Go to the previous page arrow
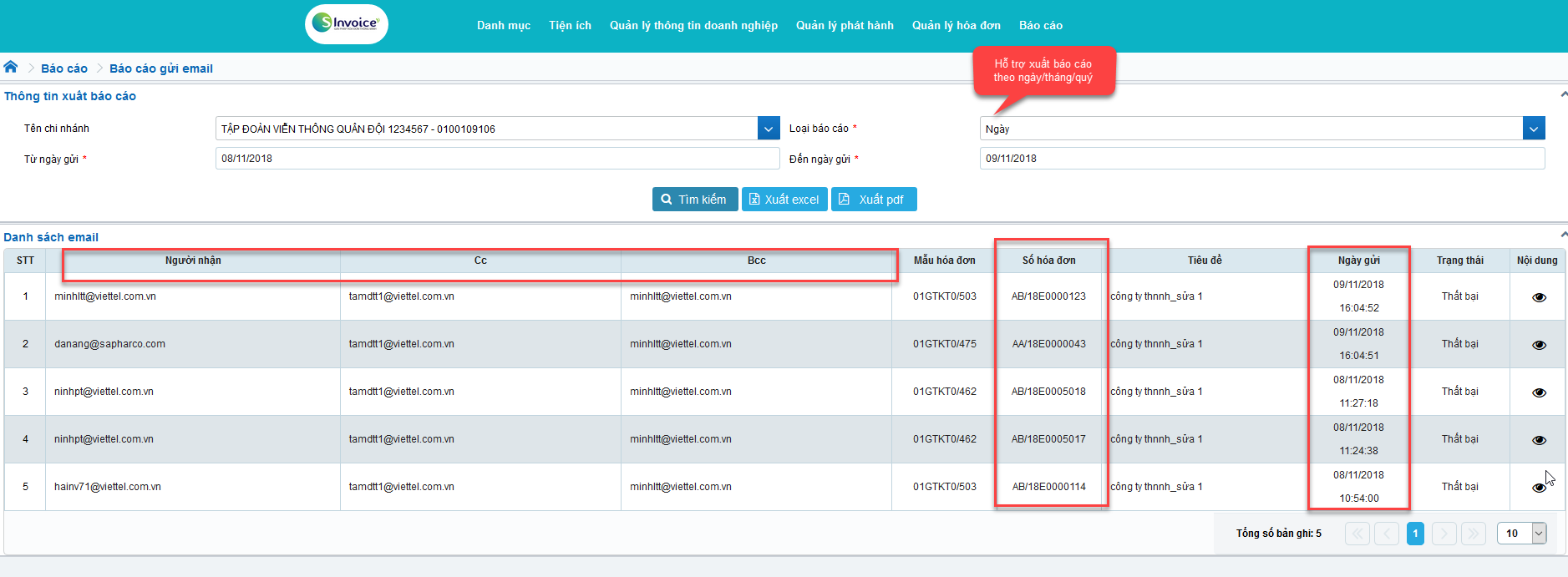Image resolution: width=1568 pixels, height=577 pixels. (x=1387, y=534)
